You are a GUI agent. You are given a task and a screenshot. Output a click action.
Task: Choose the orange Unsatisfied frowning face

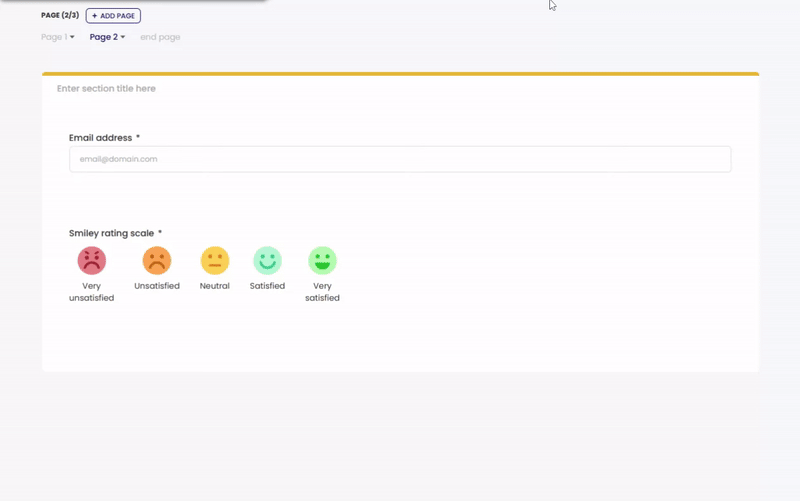tap(157, 261)
